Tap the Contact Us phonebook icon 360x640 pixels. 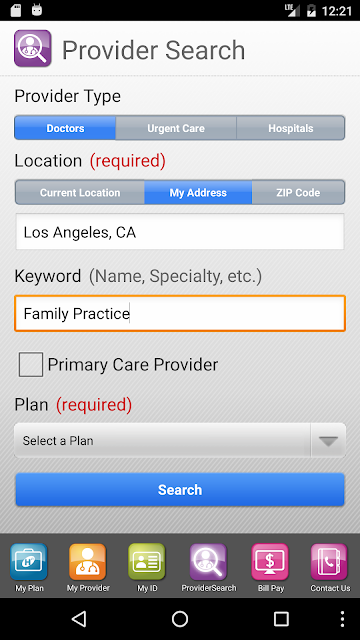(x=329, y=562)
